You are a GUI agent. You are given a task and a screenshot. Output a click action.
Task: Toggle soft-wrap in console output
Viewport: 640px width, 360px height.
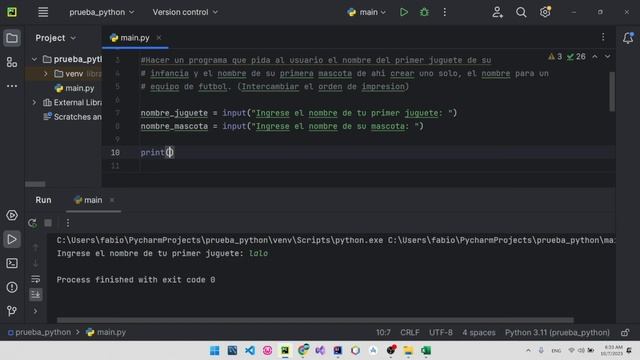[x=36, y=279]
